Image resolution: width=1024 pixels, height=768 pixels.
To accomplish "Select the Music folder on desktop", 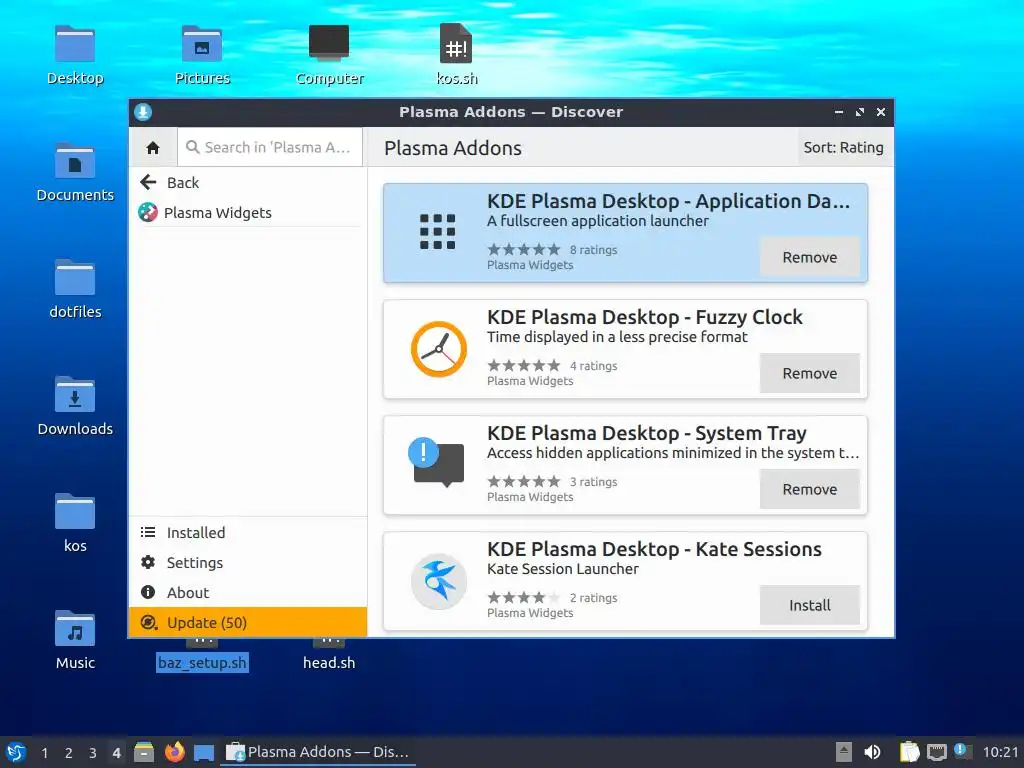I will [x=75, y=629].
